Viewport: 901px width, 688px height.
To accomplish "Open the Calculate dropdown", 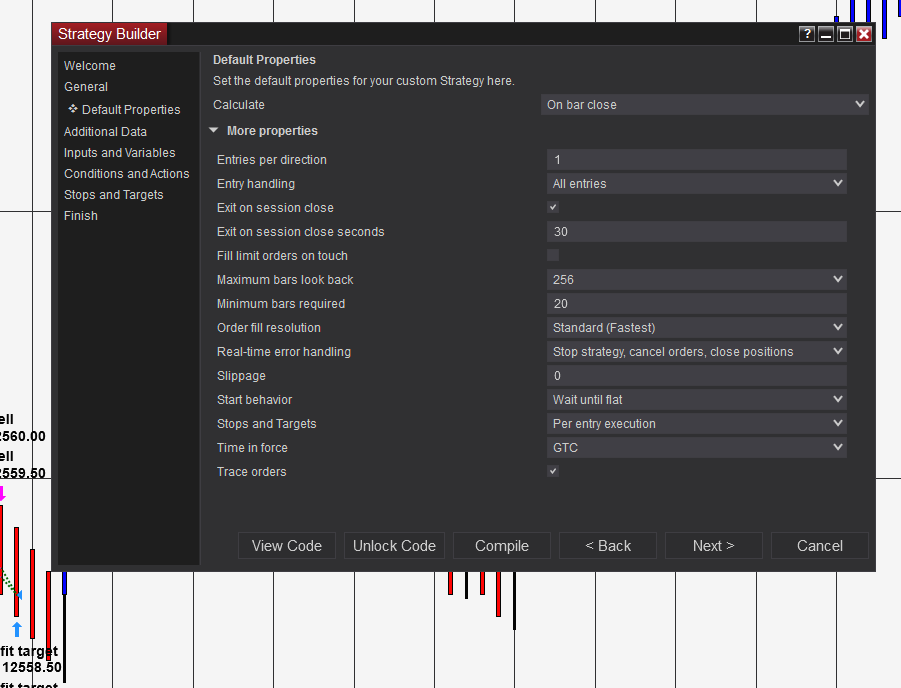I will 704,105.
